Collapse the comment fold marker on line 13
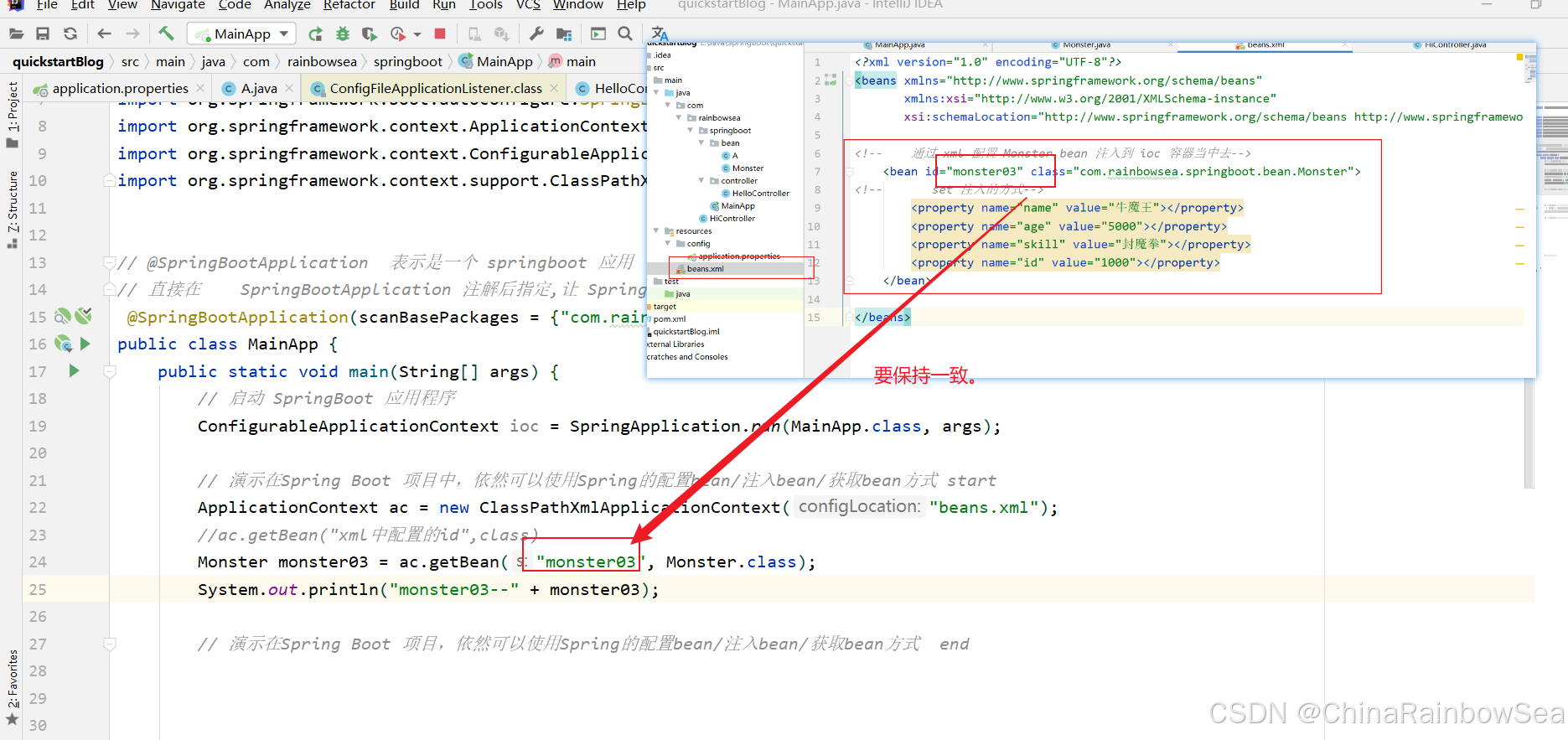Image resolution: width=1568 pixels, height=740 pixels. point(110,262)
